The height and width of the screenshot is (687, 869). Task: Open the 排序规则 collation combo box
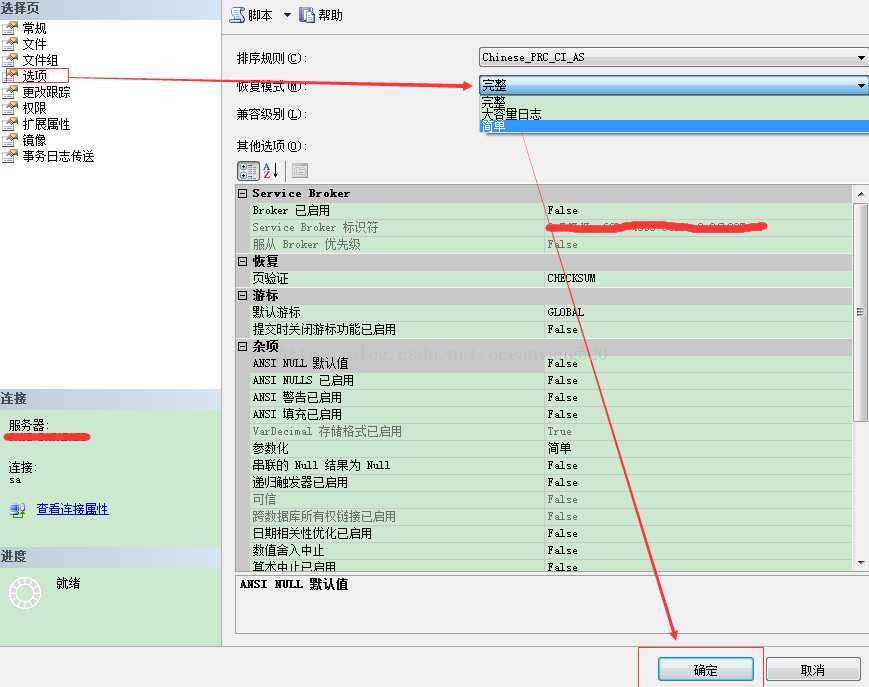pos(673,57)
